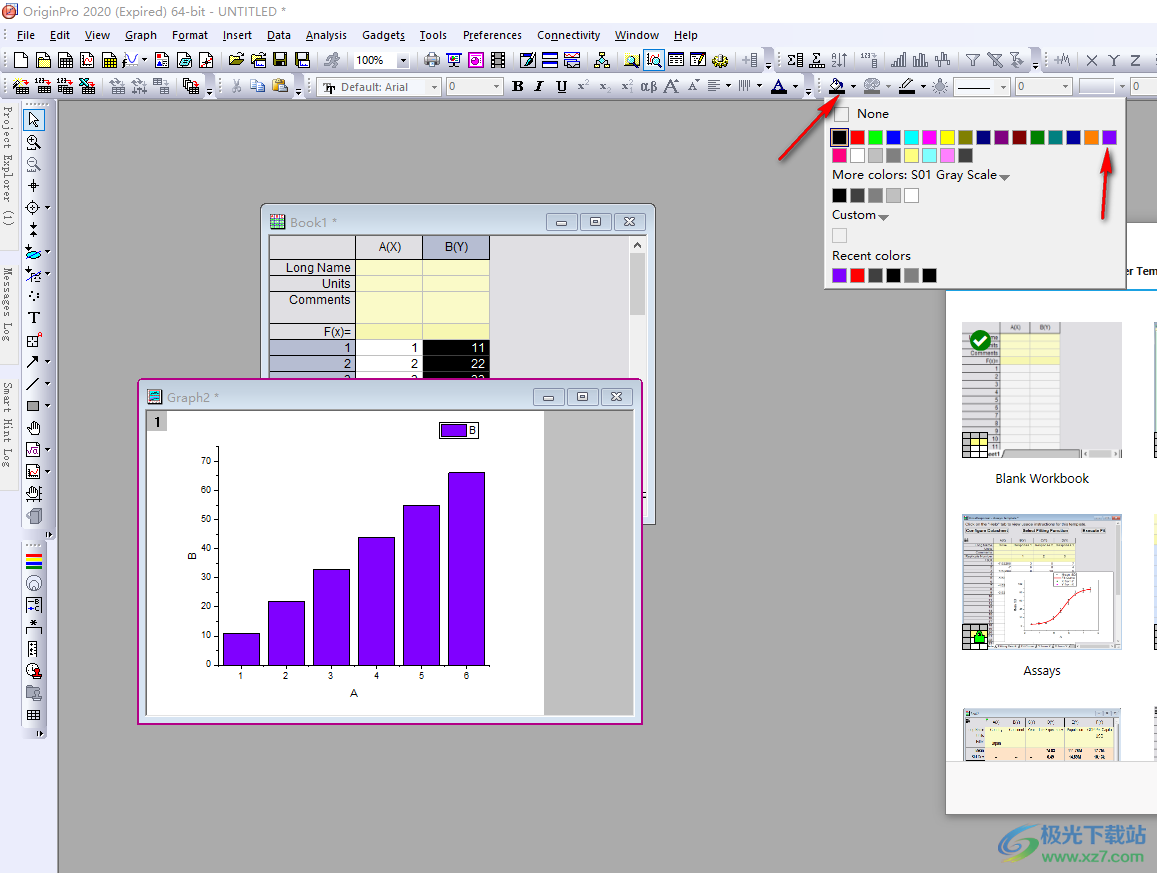
Task: Click the Statistics on Columns sigma icon
Action: click(795, 61)
